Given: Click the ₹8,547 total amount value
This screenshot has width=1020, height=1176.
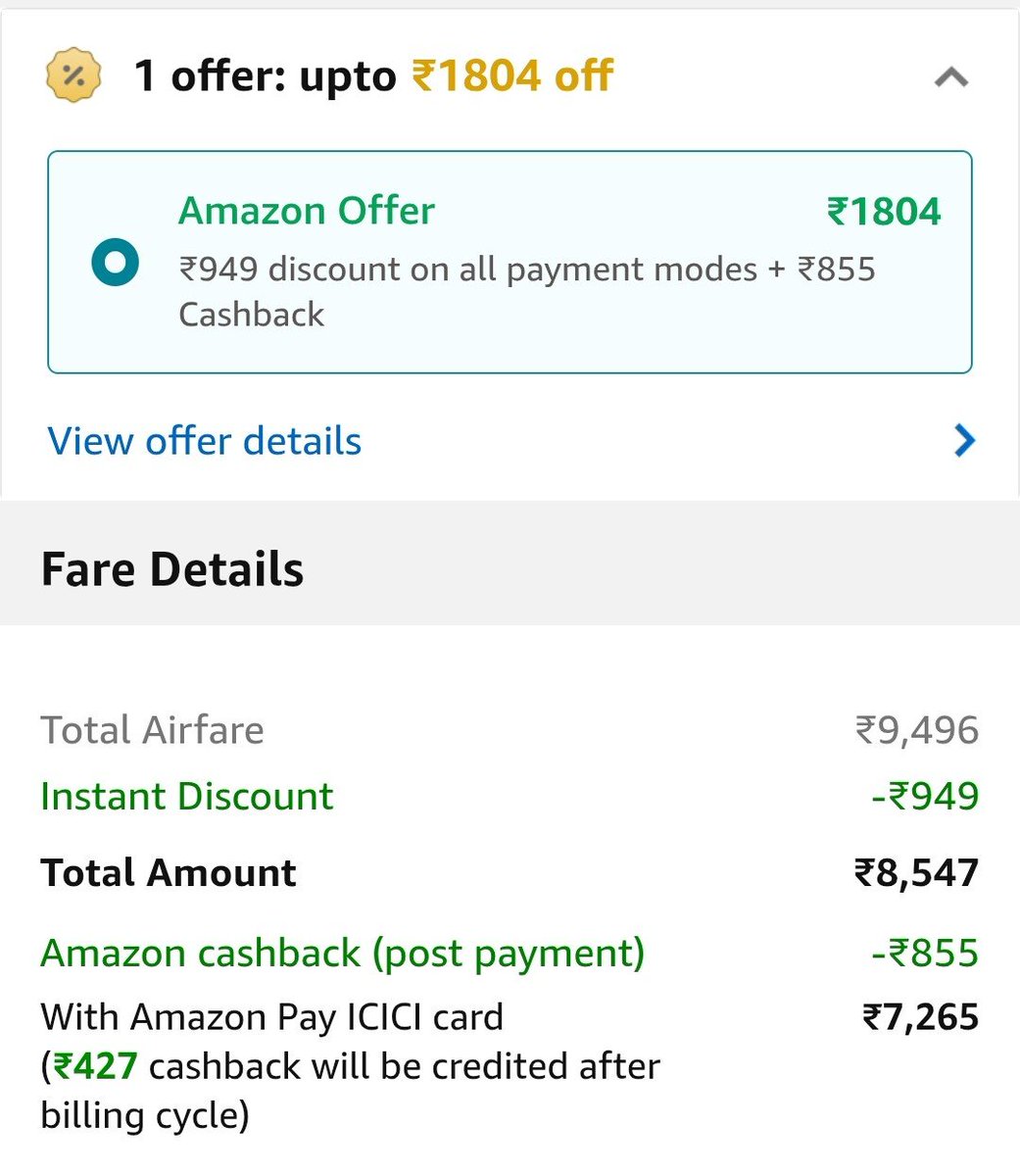Looking at the screenshot, I should 917,872.
